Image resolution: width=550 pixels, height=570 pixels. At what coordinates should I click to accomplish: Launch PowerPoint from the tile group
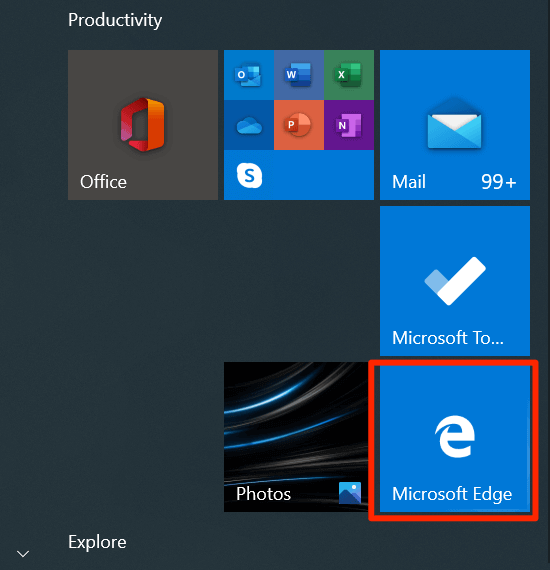point(299,125)
